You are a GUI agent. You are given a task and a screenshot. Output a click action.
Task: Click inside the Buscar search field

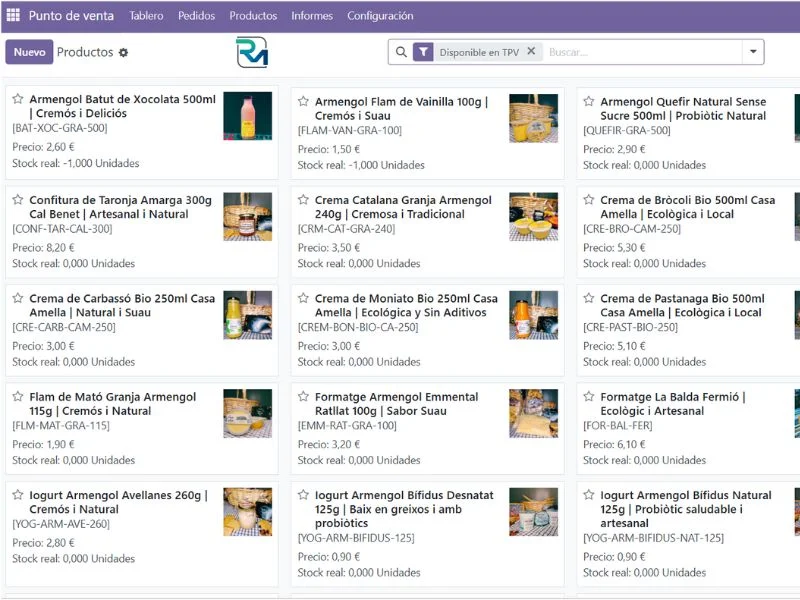[x=640, y=52]
